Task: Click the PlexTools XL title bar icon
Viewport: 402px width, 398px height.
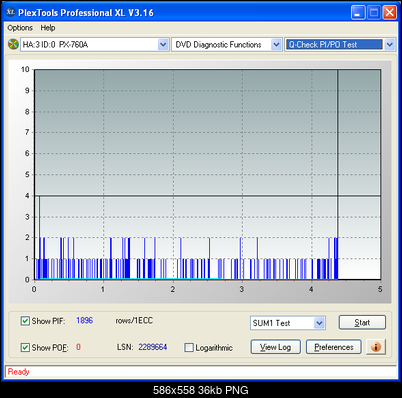Action: pos(11,12)
